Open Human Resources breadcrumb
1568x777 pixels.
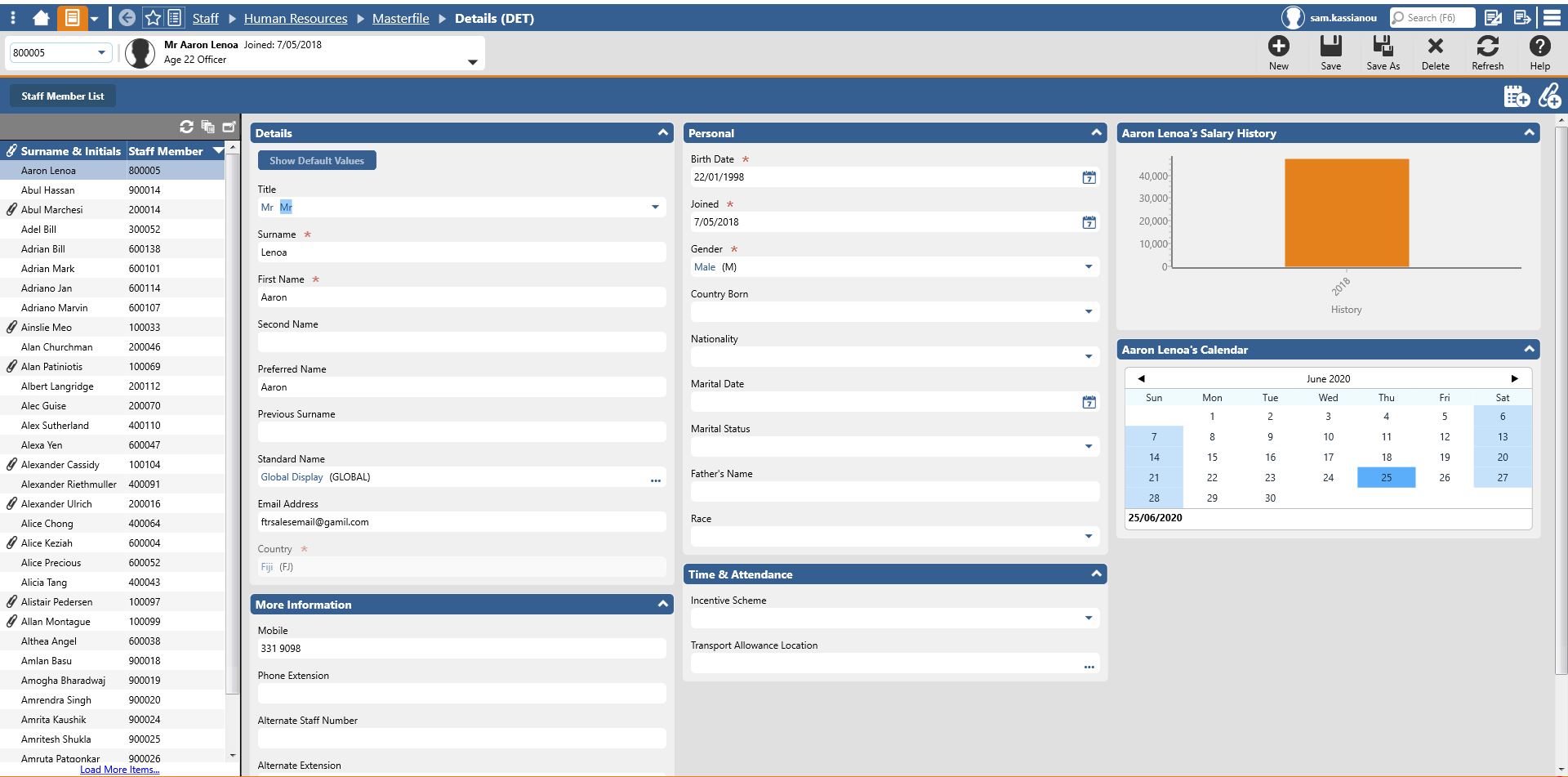(x=295, y=18)
